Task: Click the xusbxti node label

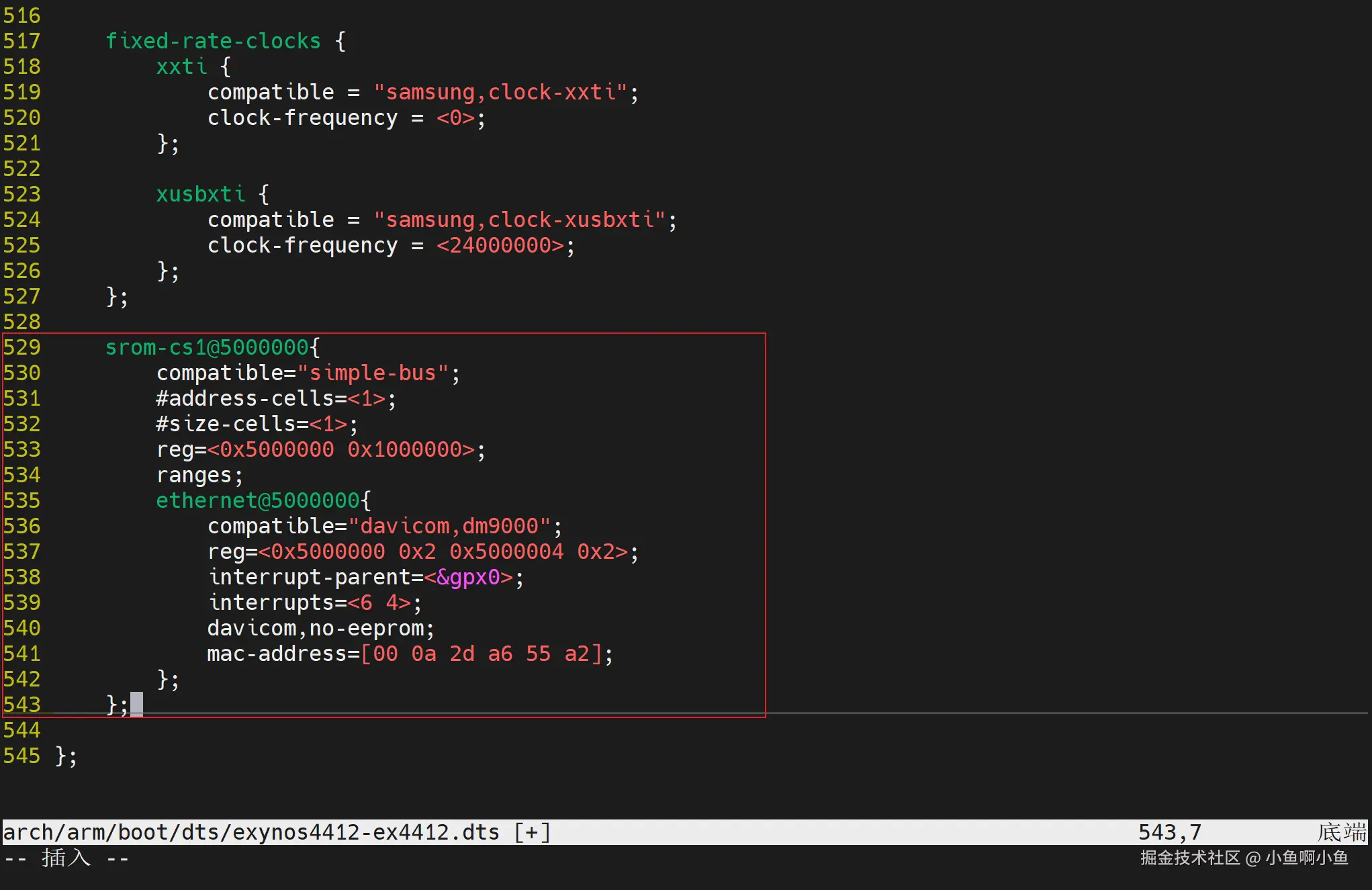Action: pyautogui.click(x=200, y=194)
